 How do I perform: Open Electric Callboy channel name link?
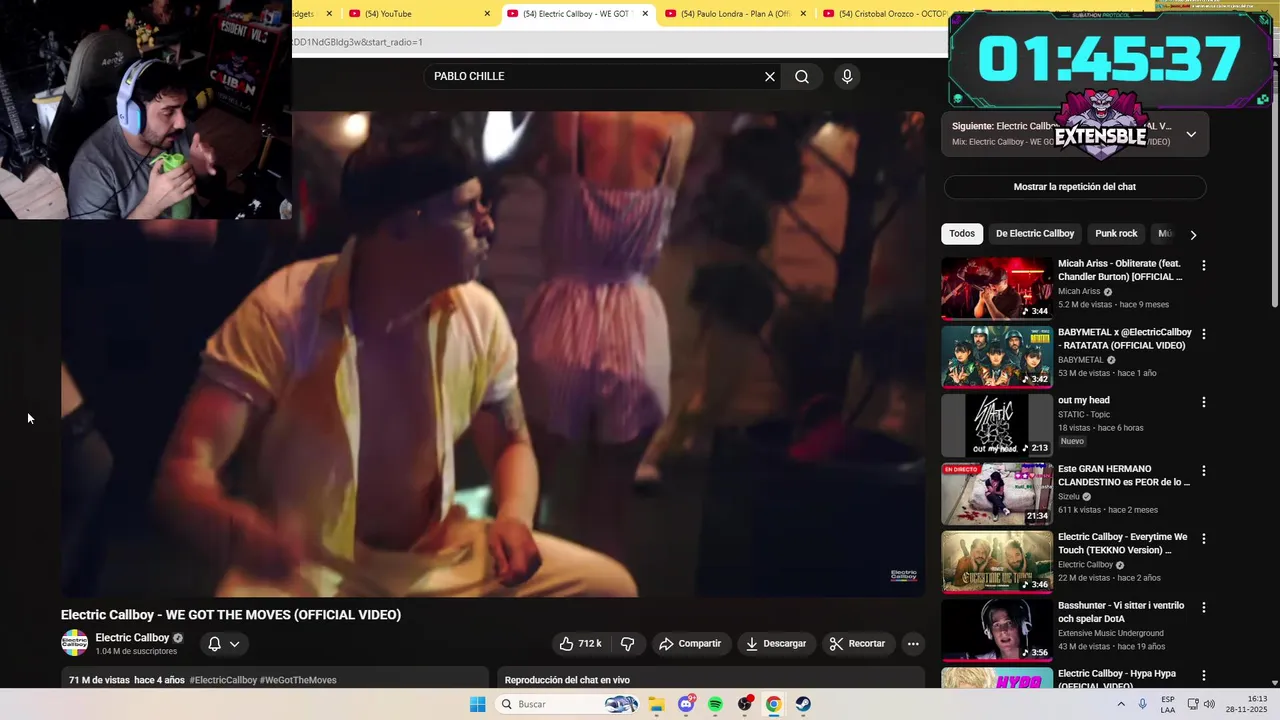pyautogui.click(x=132, y=638)
